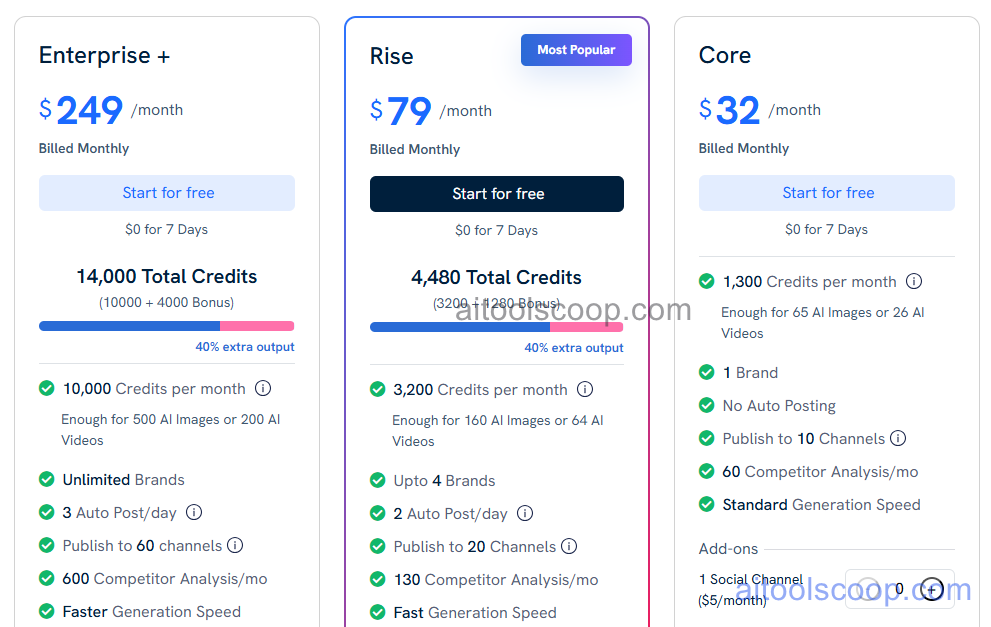The image size is (991, 627).
Task: Click minus on the Social Channel counter
Action: click(867, 589)
